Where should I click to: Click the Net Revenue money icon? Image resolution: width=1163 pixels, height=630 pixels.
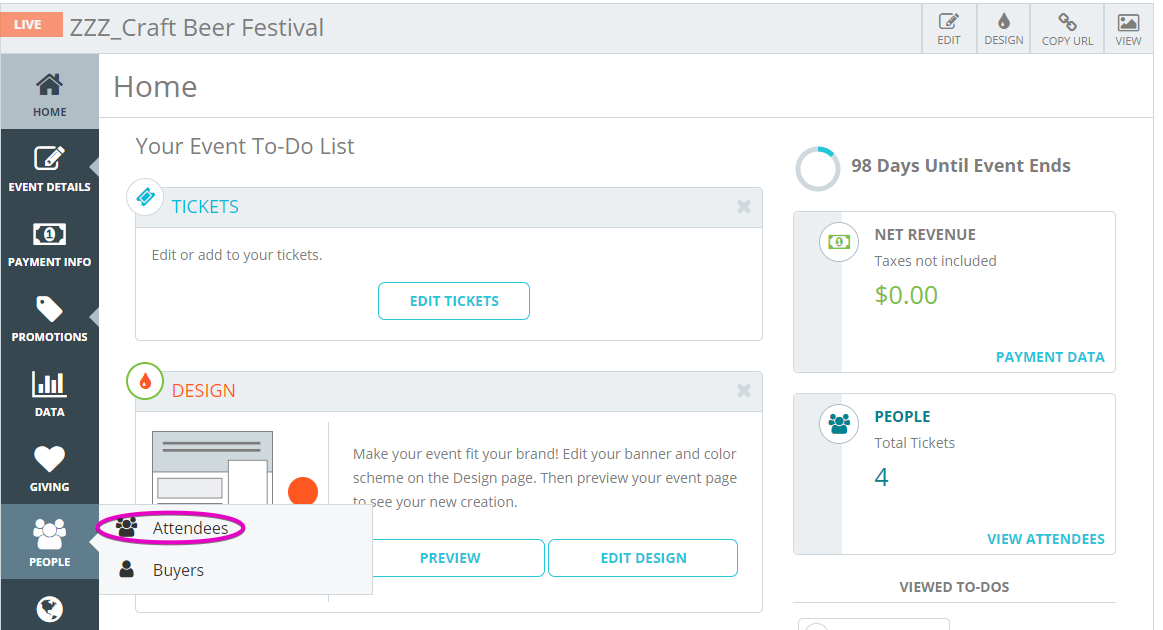pyautogui.click(x=839, y=242)
